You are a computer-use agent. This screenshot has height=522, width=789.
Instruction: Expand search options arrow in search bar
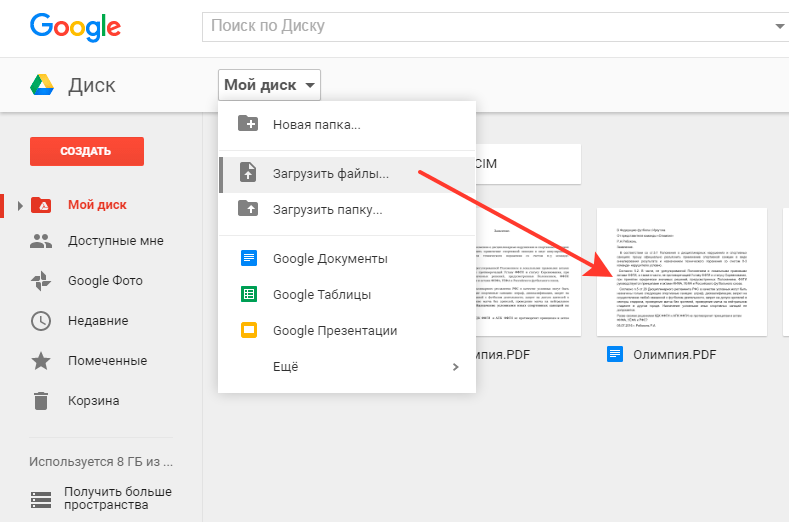(x=780, y=26)
